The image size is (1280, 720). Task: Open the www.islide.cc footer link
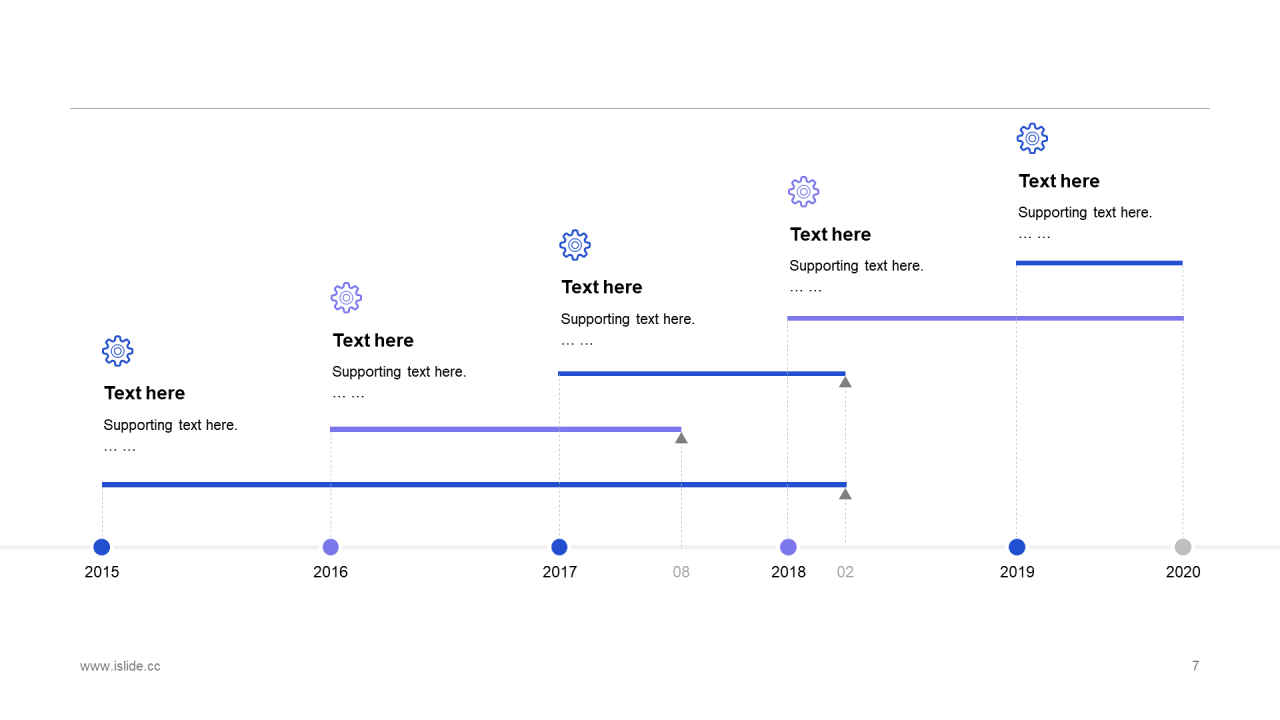click(x=120, y=666)
